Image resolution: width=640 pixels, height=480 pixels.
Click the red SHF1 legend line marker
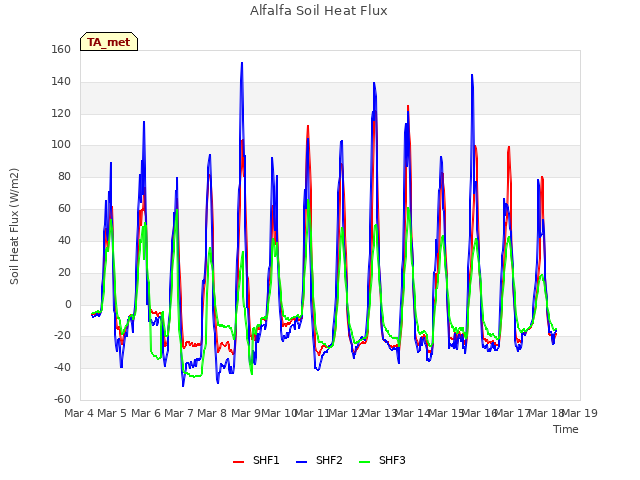[238, 461]
